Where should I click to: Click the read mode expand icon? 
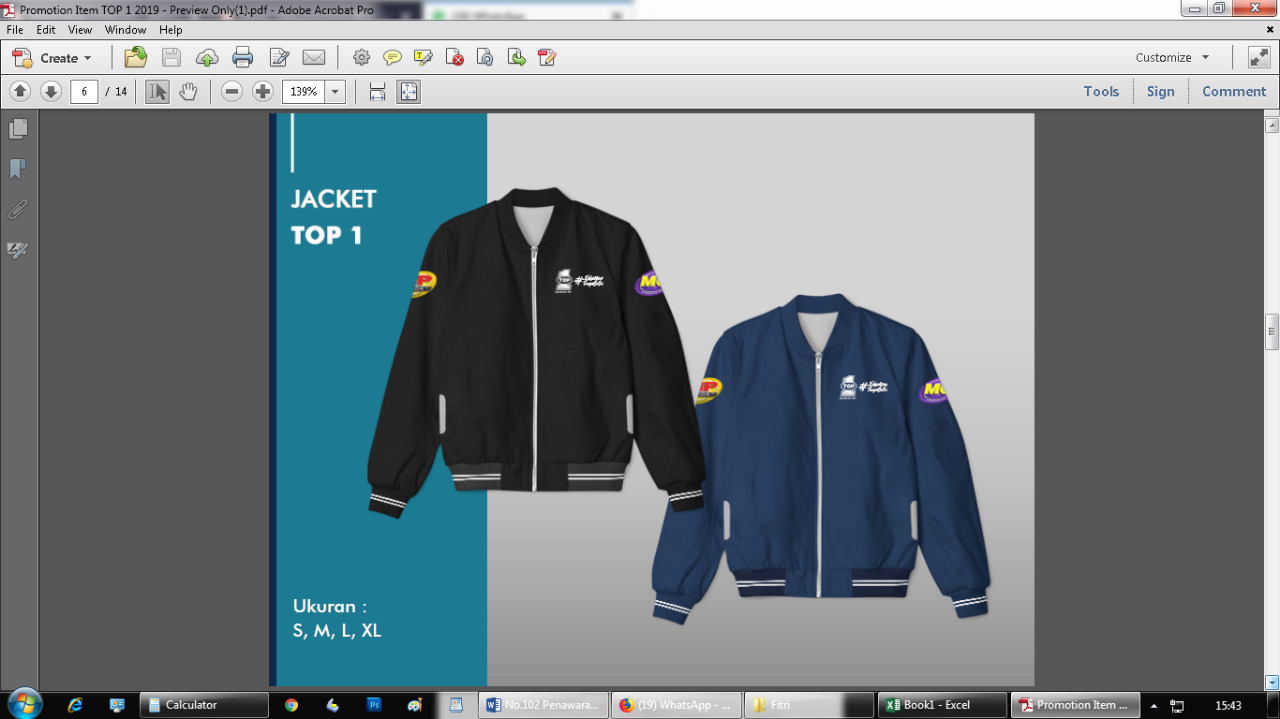click(x=1259, y=58)
